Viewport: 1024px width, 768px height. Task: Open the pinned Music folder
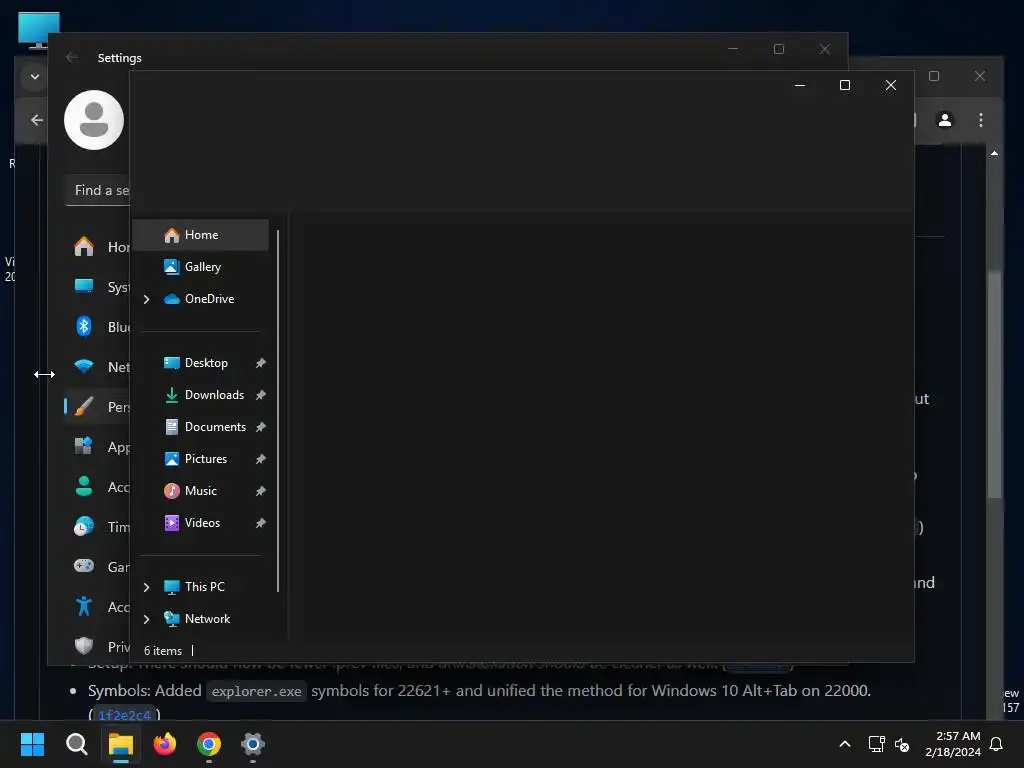pos(200,491)
